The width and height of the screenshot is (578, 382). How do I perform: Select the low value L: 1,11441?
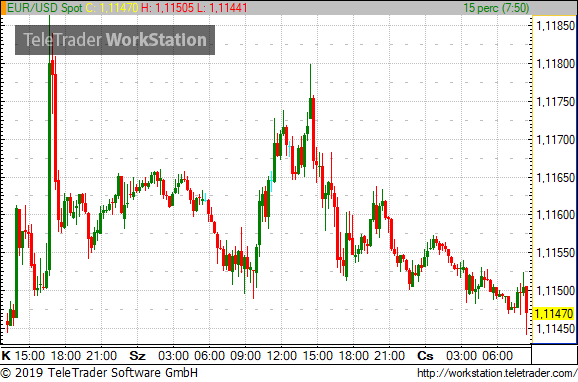[x=222, y=8]
